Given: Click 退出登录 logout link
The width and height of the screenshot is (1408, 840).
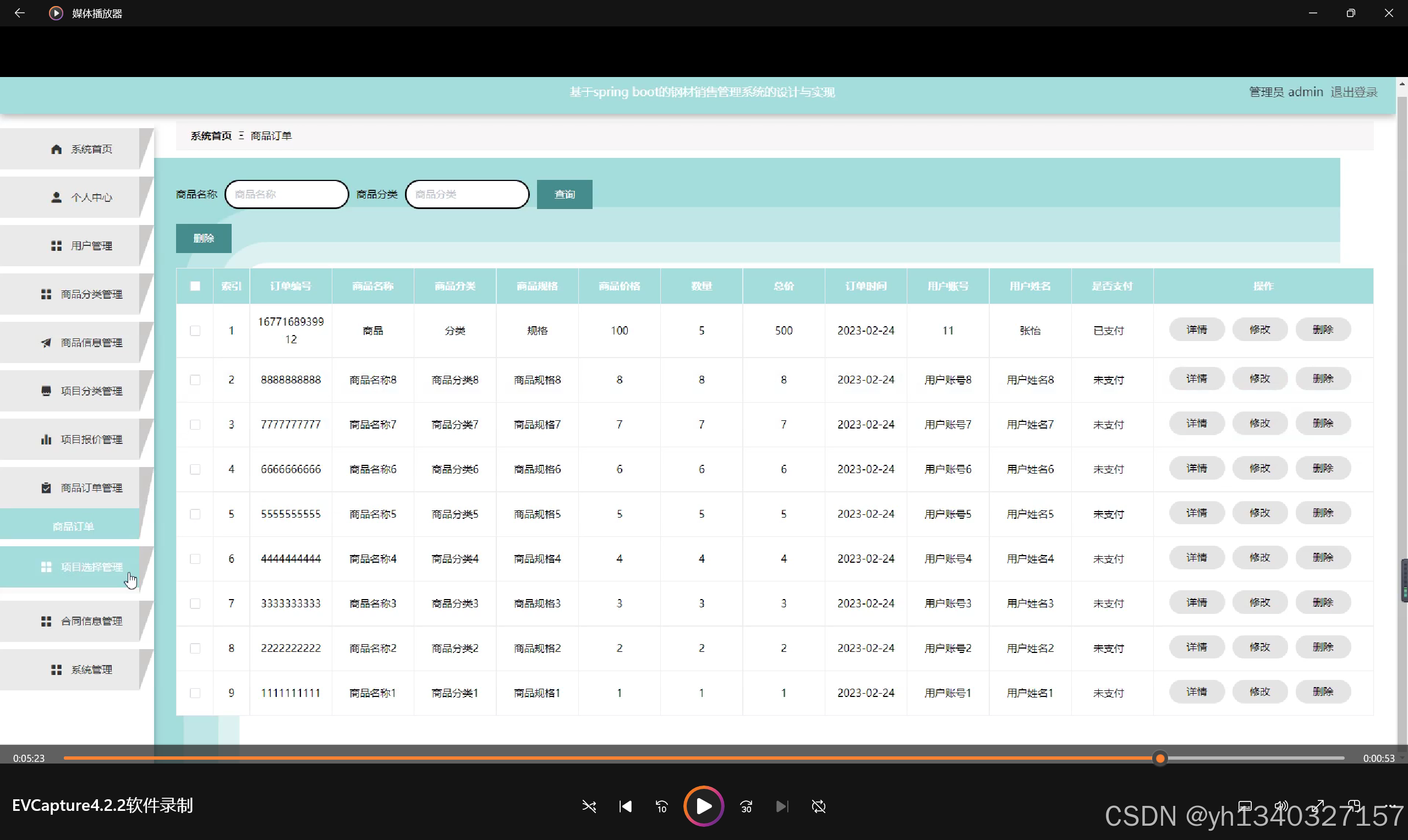Looking at the screenshot, I should point(1354,92).
